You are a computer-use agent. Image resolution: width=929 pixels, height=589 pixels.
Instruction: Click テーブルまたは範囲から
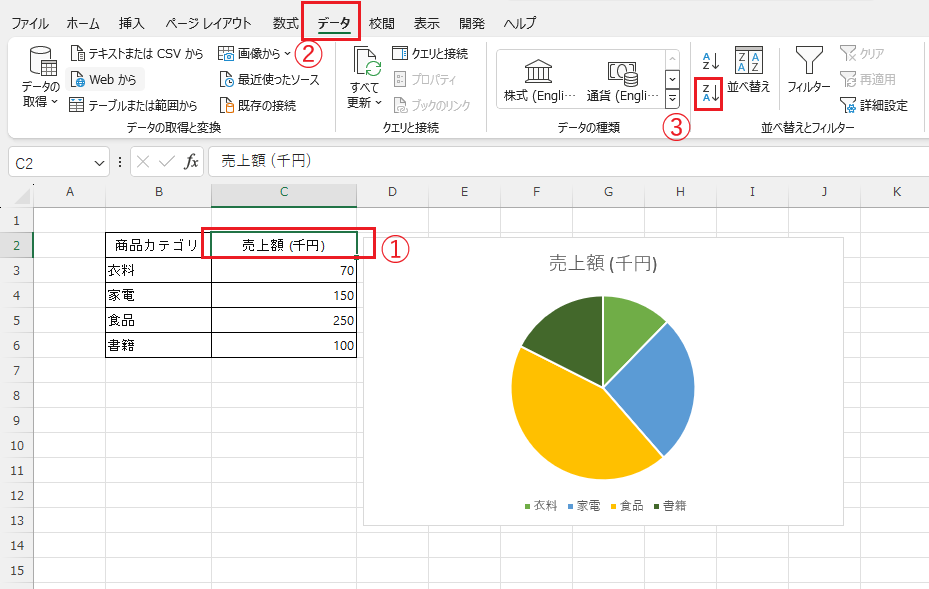tap(133, 105)
